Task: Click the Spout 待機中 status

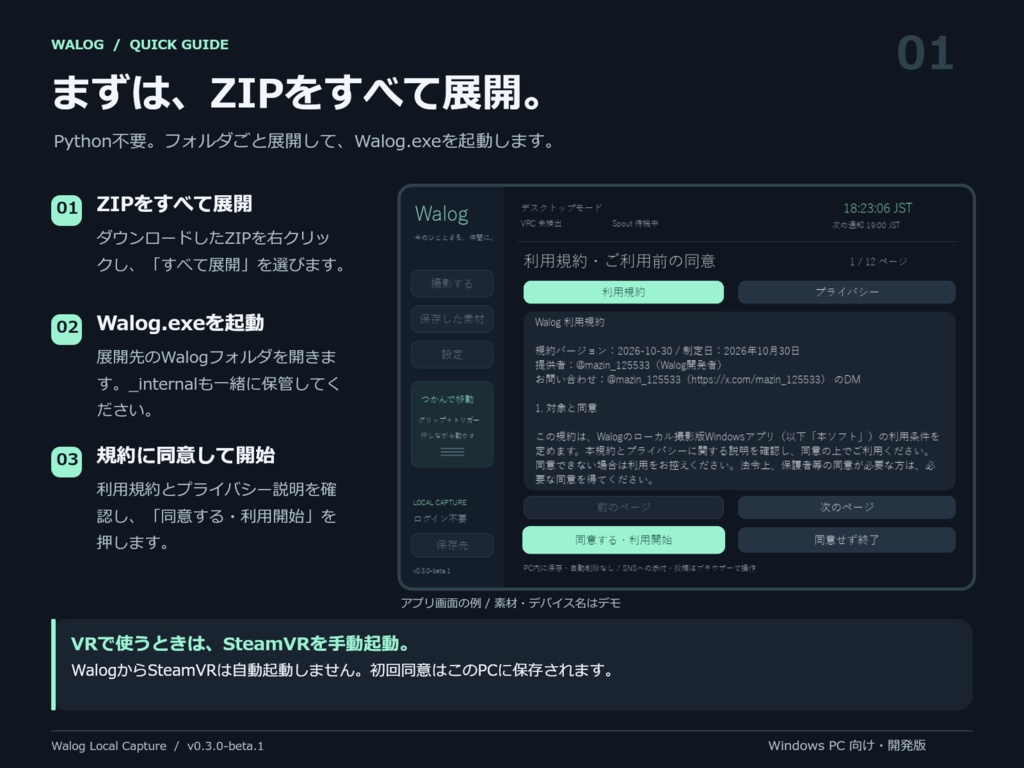Action: tap(635, 223)
